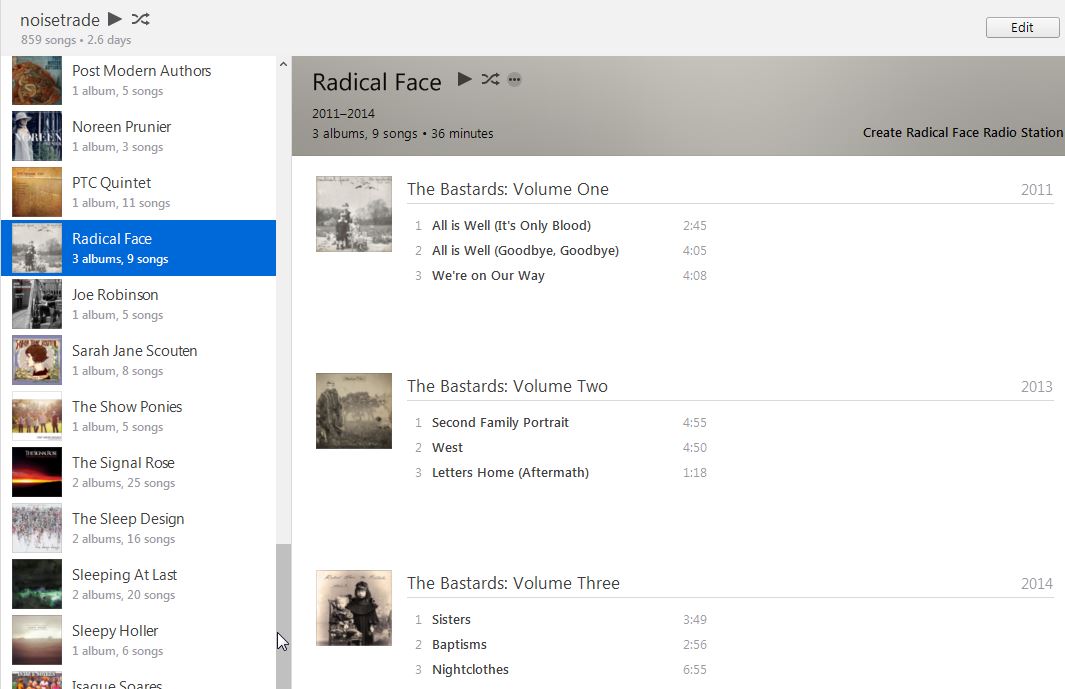Select The Bastards: Volume One title

click(507, 189)
